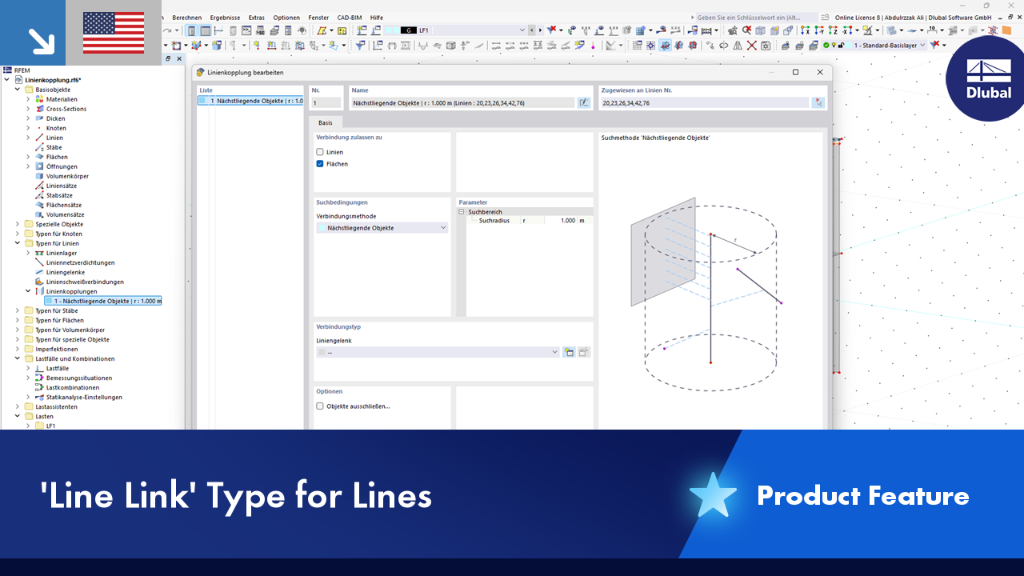Open the Hilfe menu
The image size is (1024, 576).
377,18
